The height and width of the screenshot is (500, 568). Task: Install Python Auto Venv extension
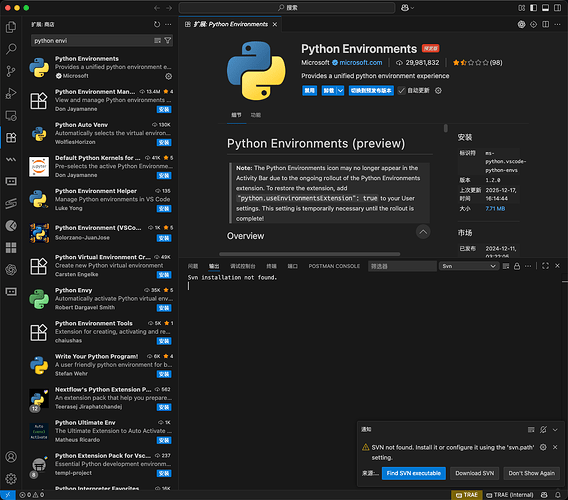click(164, 142)
